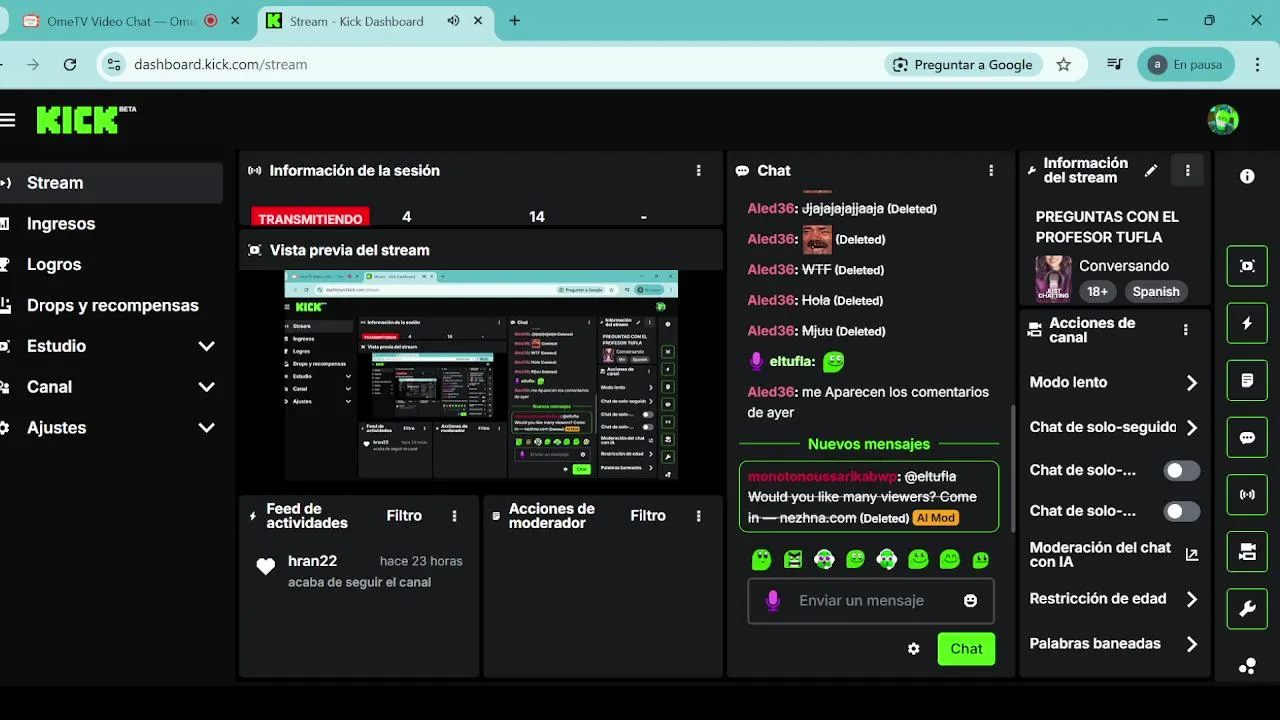
Task: Click the heart icon beside hran22
Action: (x=265, y=567)
